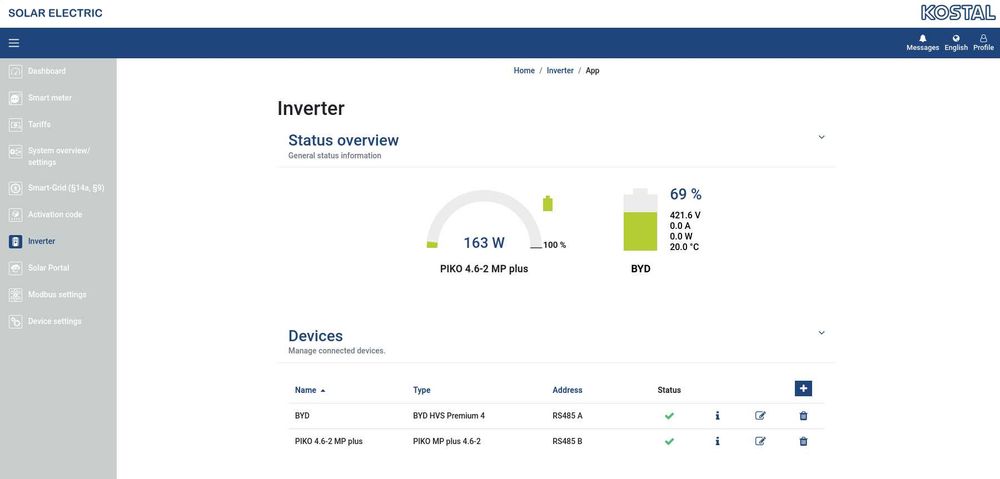Click the KOSTAL logo
The width and height of the screenshot is (1000, 479).
[x=958, y=13]
